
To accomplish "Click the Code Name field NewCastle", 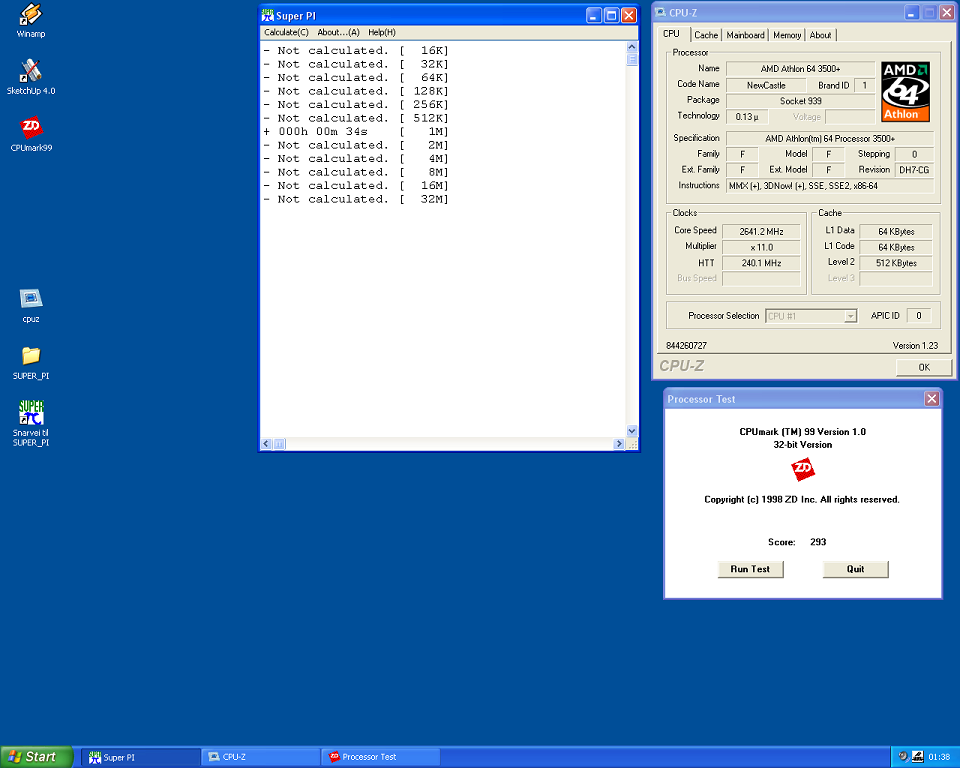I will (x=765, y=85).
